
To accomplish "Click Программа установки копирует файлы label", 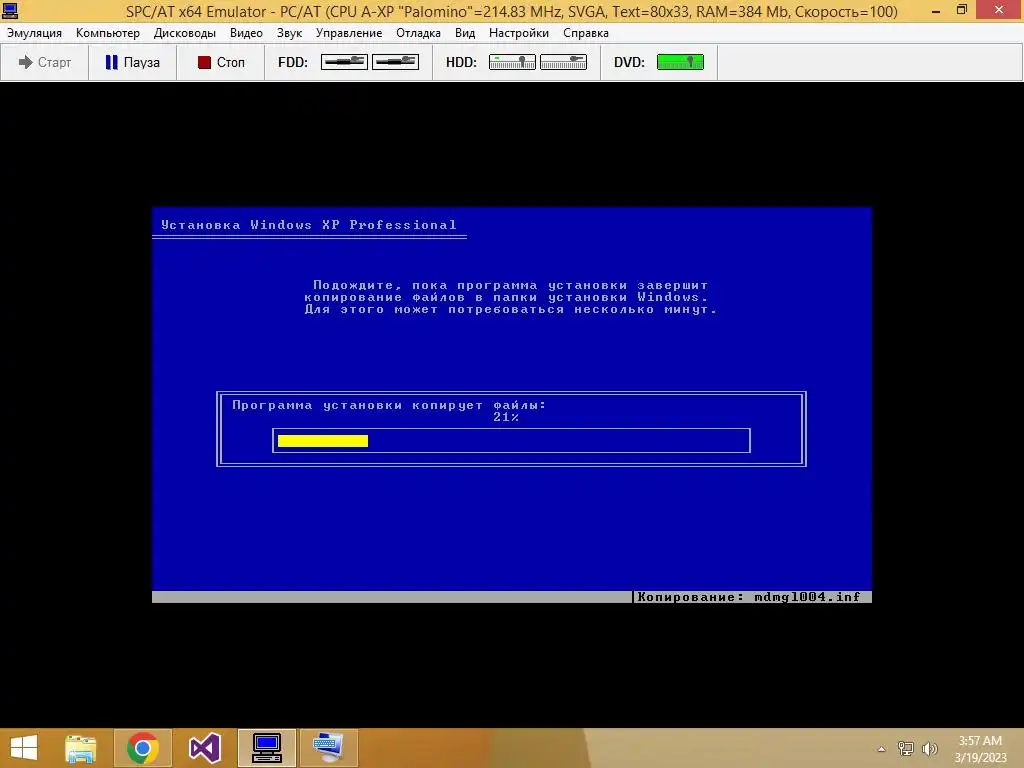I will (389, 405).
